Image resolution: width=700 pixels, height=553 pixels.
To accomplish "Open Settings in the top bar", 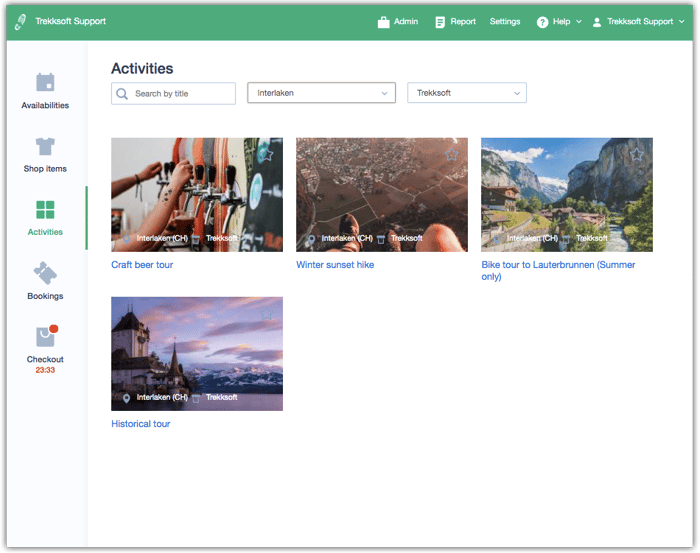I will 505,22.
